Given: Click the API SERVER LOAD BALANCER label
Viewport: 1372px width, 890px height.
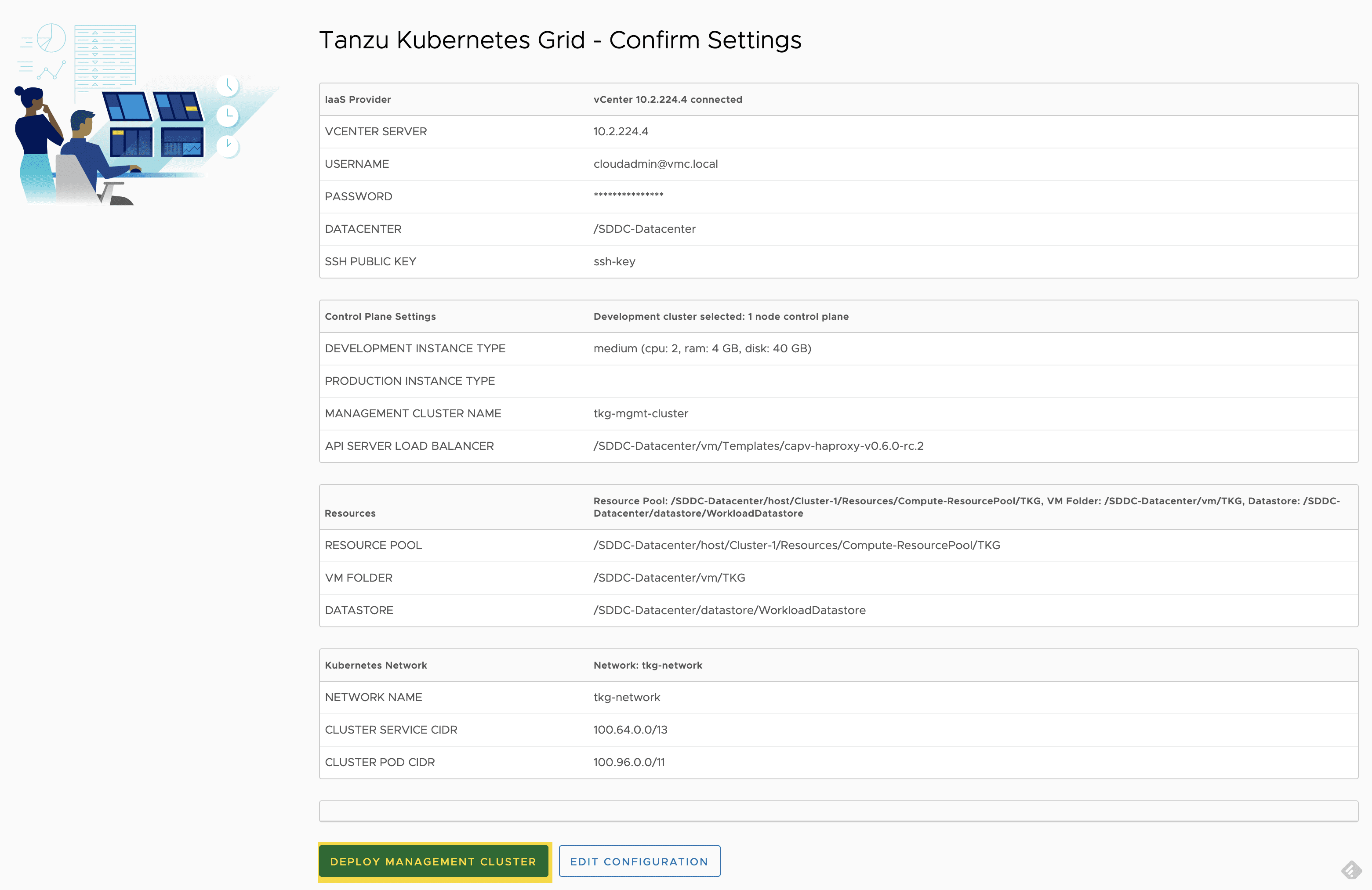Looking at the screenshot, I should tap(409, 445).
